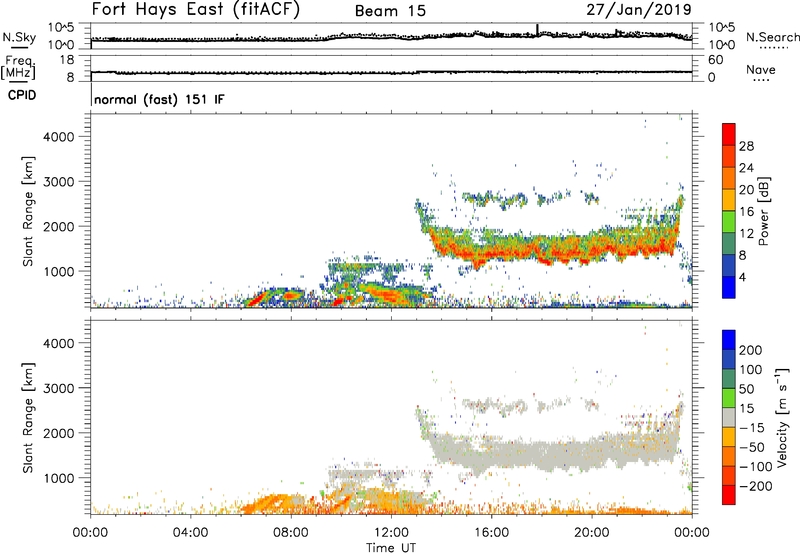Click the "Time UT" axis title
Screen dimensions: 800x554
[x=391, y=548]
